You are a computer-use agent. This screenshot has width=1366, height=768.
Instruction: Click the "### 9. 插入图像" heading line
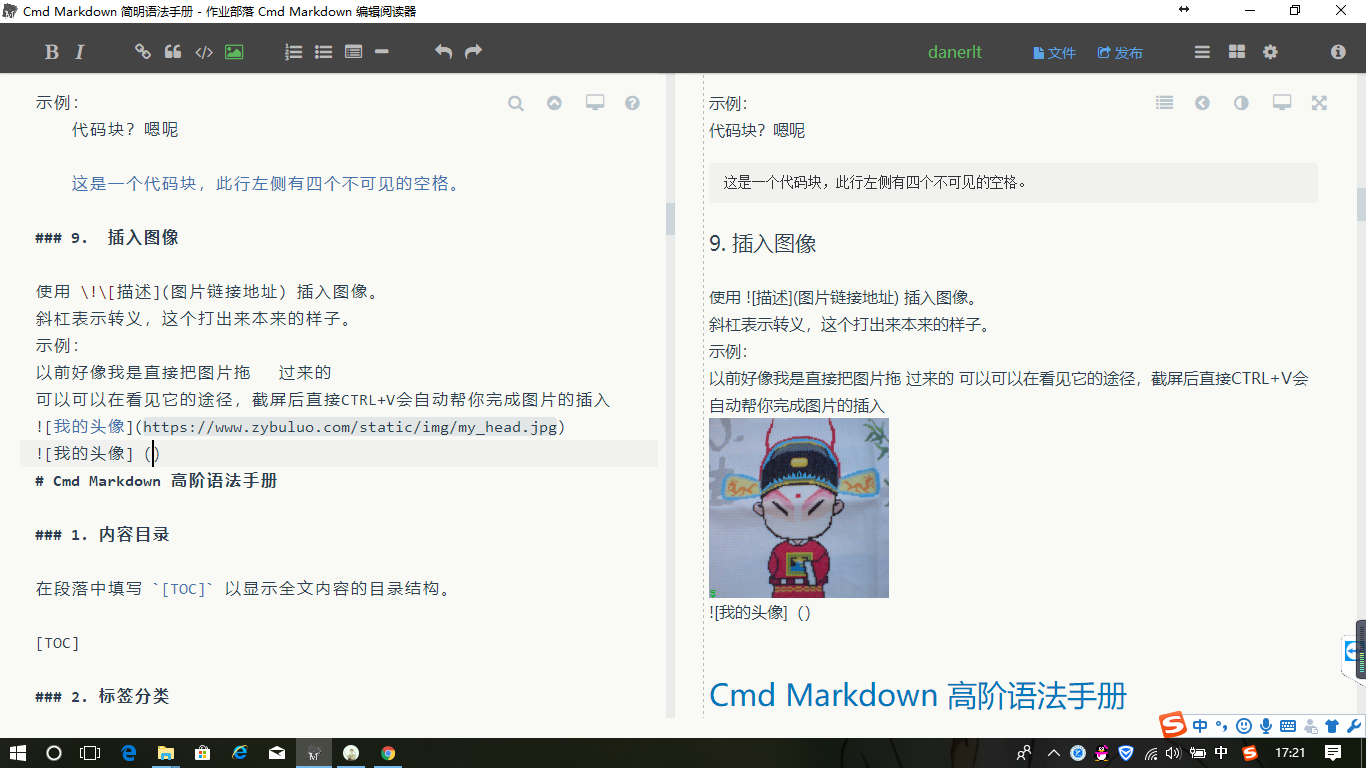coord(107,238)
